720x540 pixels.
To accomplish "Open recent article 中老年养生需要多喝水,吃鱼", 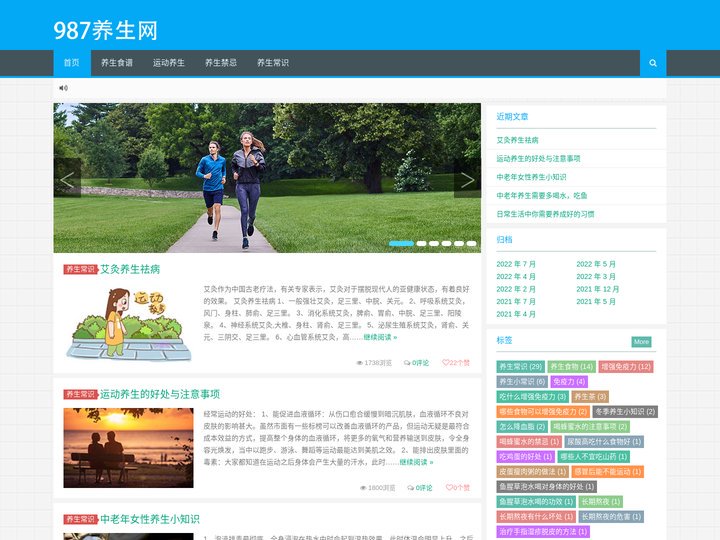I will [x=542, y=195].
